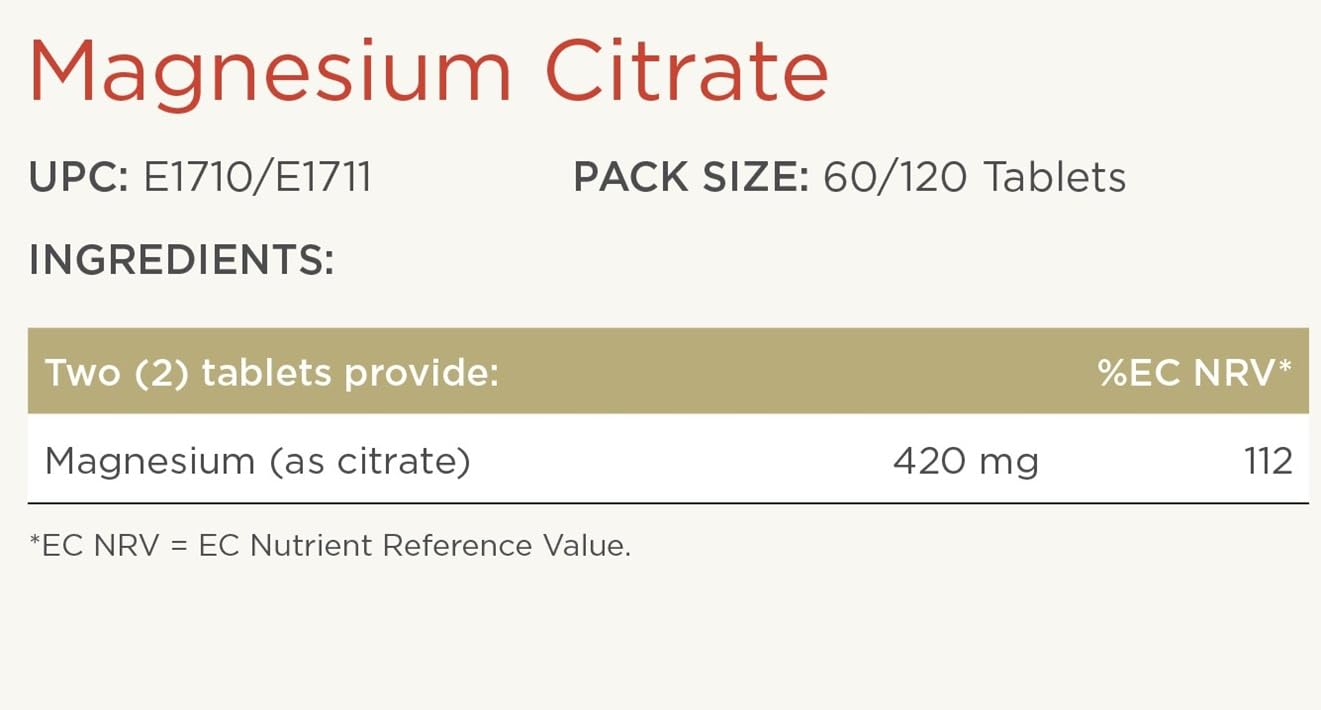Click "tablets provide:" in the table header

(x=350, y=373)
